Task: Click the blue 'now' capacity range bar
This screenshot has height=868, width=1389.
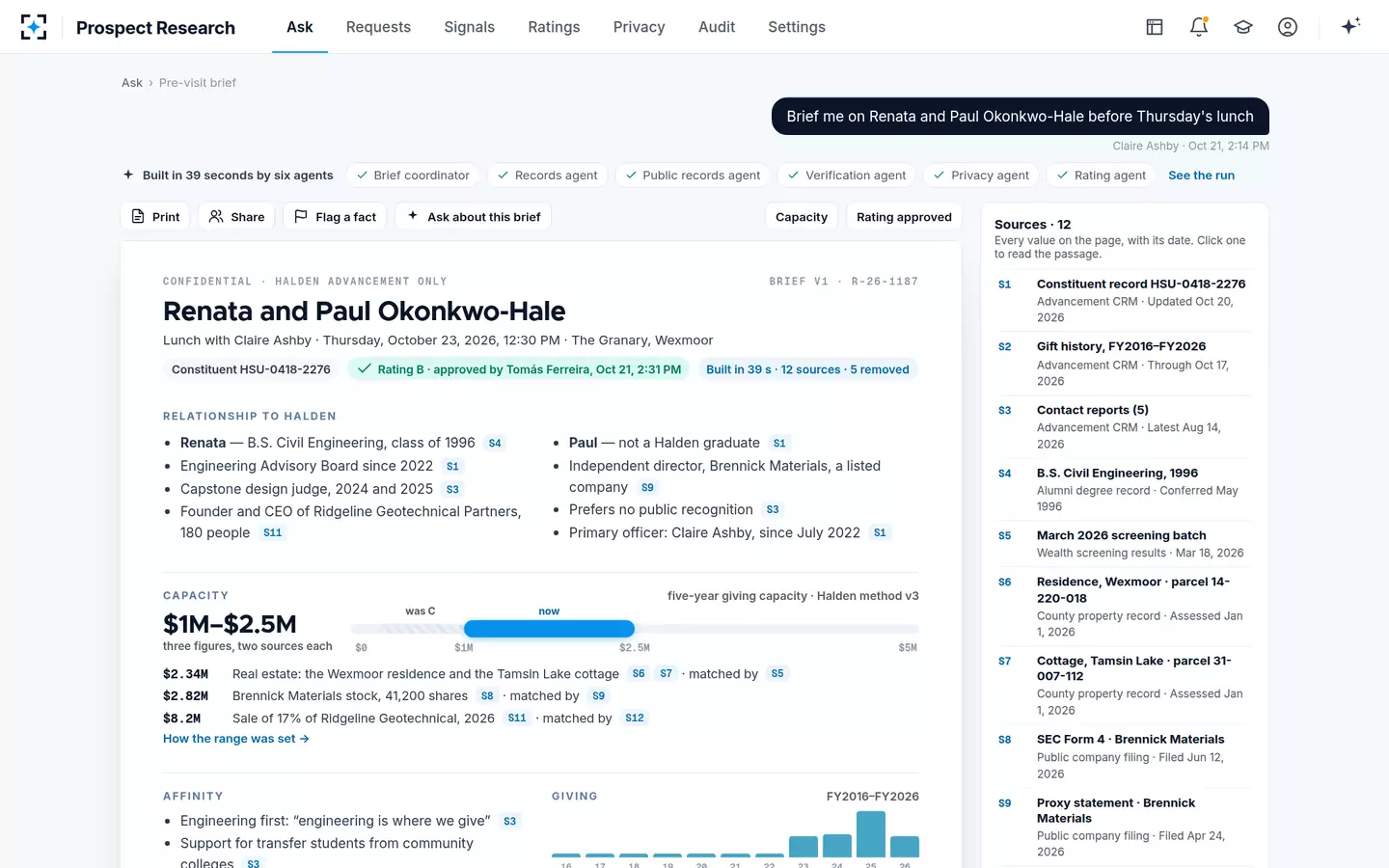Action: 549,629
